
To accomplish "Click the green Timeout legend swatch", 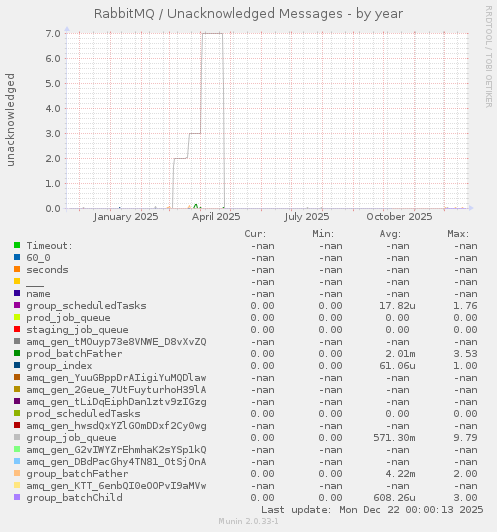I will [x=17, y=245].
